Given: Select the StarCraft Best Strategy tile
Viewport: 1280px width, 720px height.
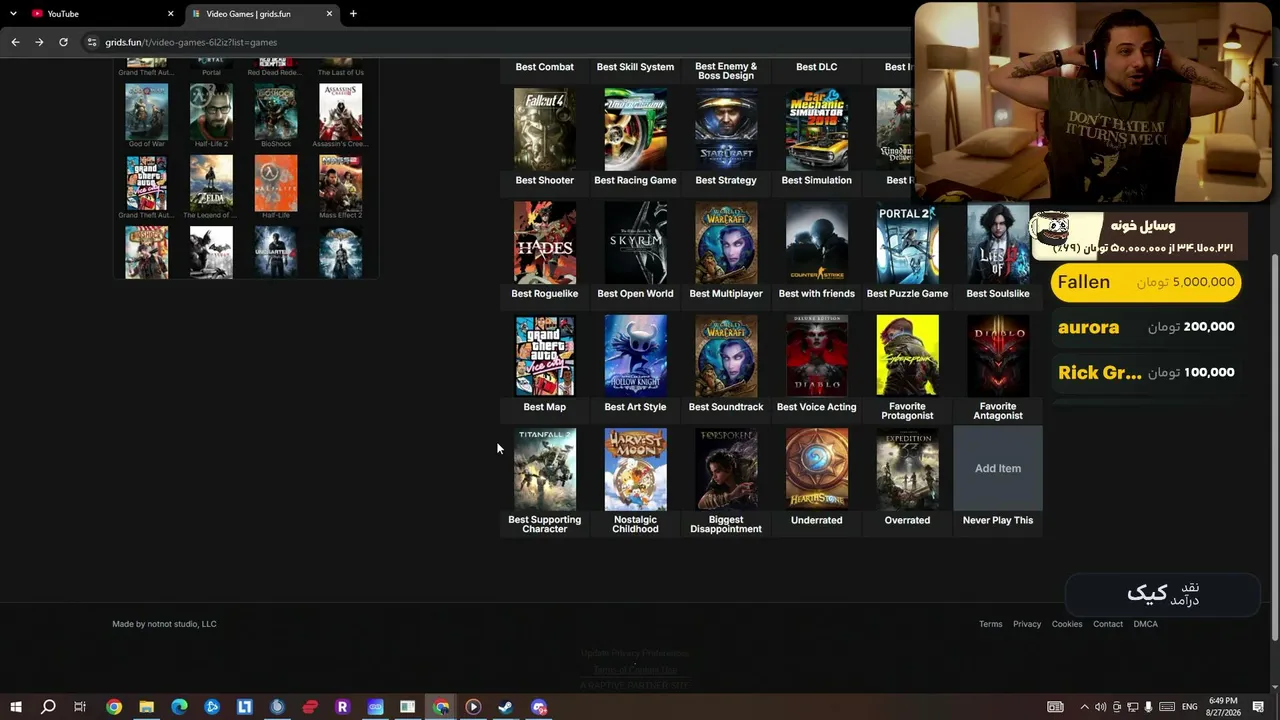Looking at the screenshot, I should (x=726, y=130).
